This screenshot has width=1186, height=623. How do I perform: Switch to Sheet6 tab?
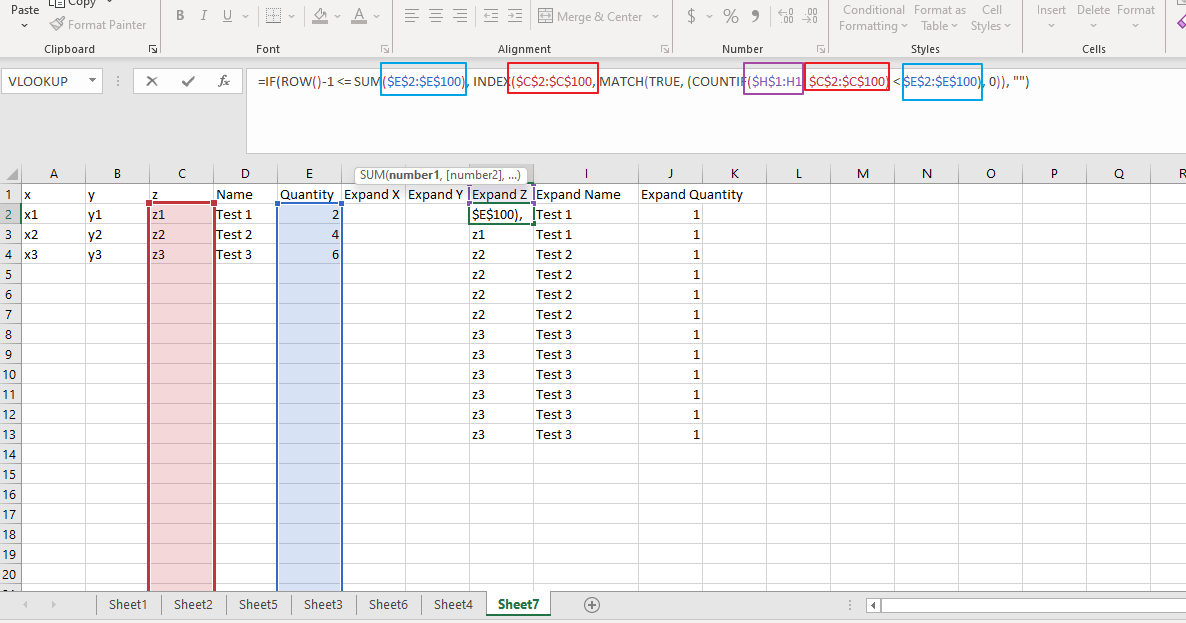[x=388, y=604]
